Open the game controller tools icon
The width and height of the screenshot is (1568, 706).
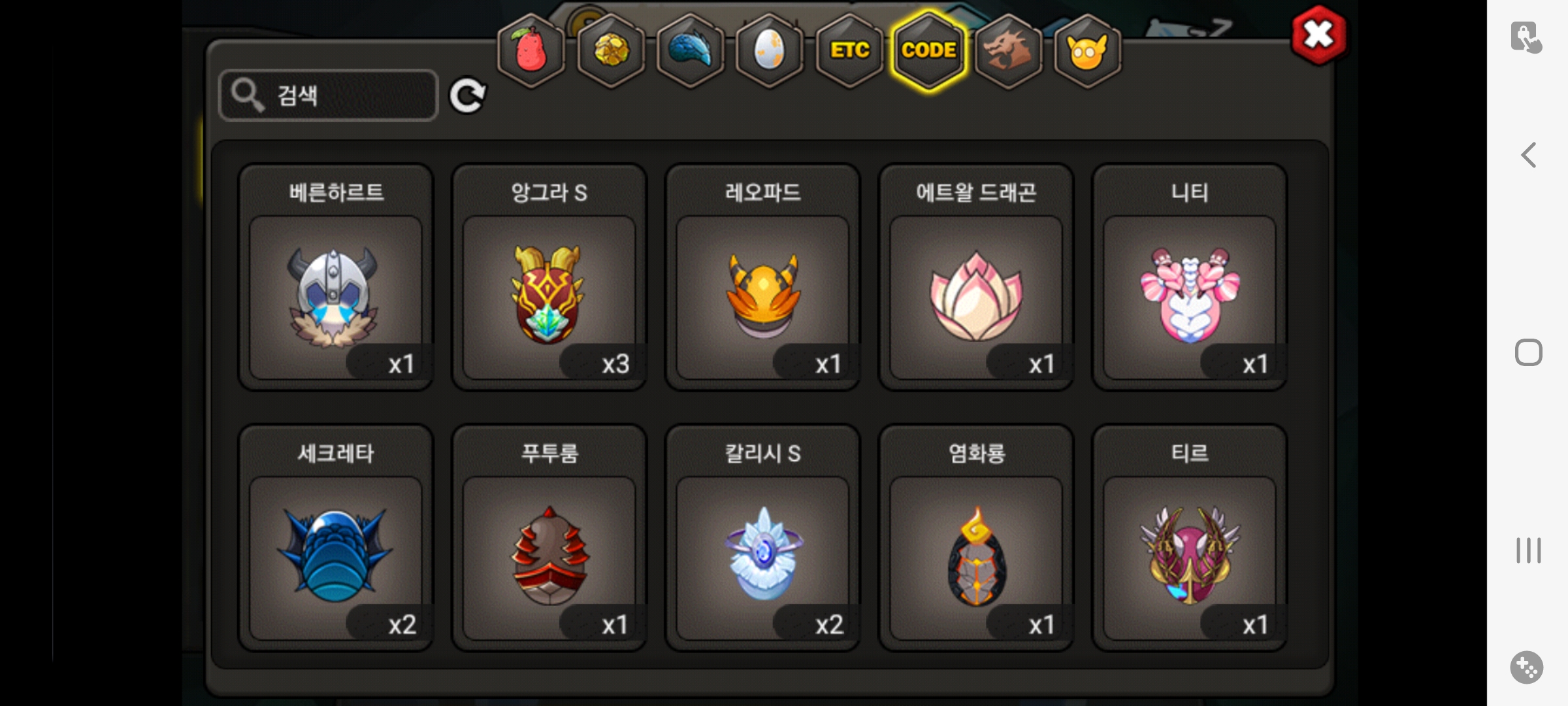click(x=1527, y=667)
